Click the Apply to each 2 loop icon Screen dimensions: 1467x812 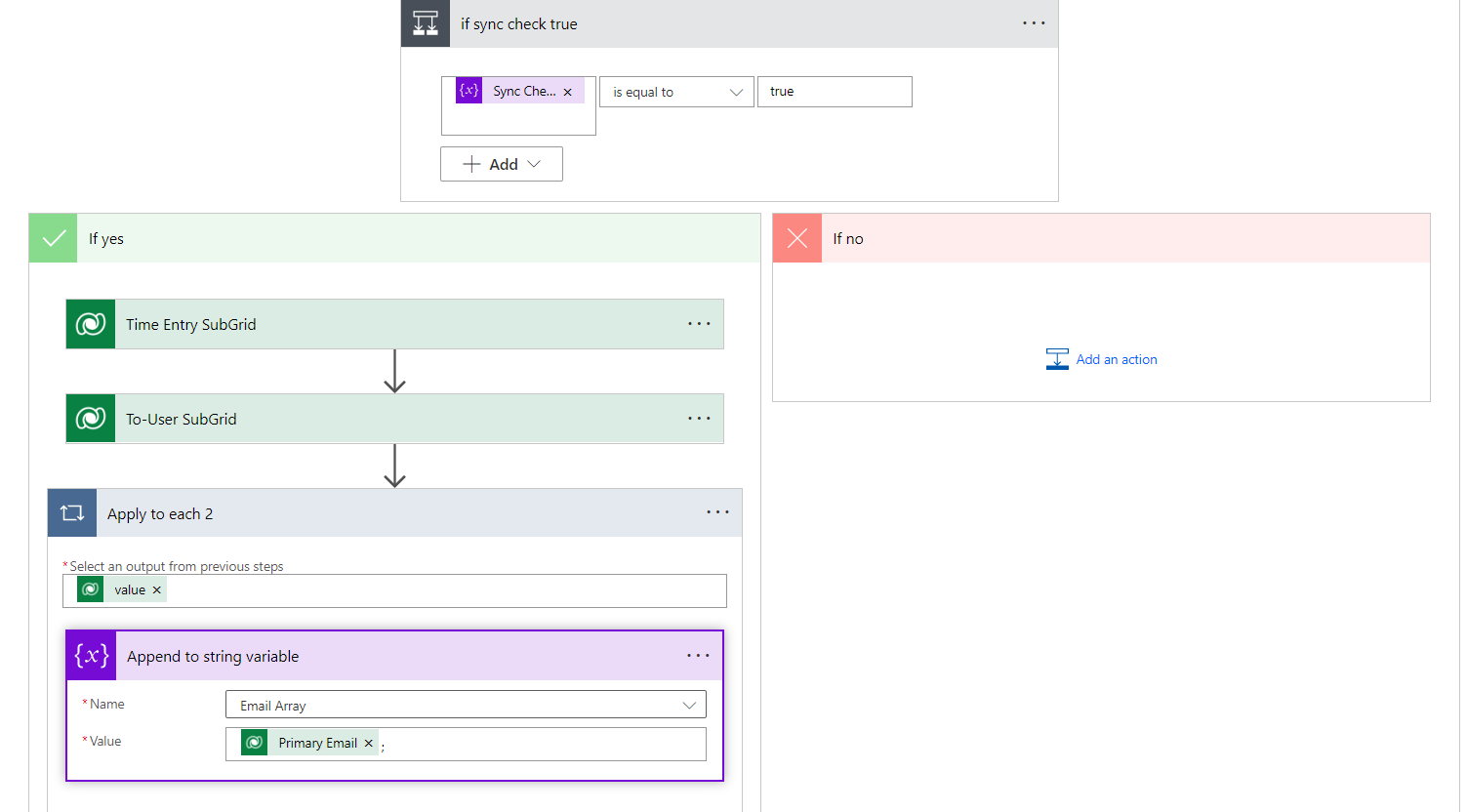72,513
